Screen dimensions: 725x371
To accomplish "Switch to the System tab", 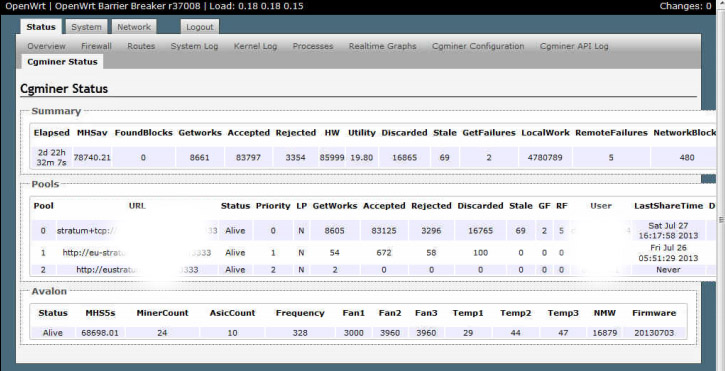I will point(86,27).
